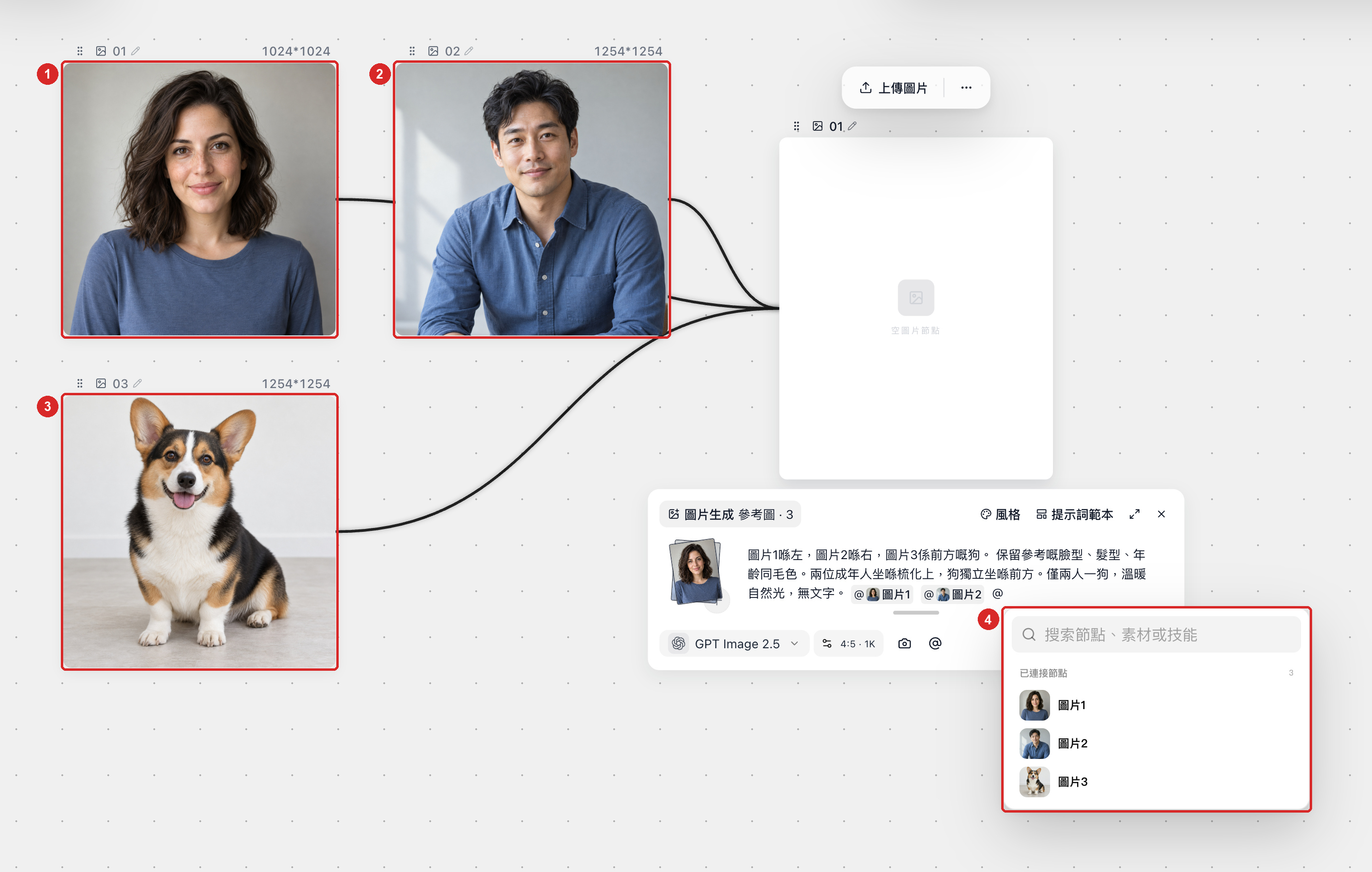Rename node 02 with the pencil icon
Screen dimensions: 1372x872
click(469, 51)
